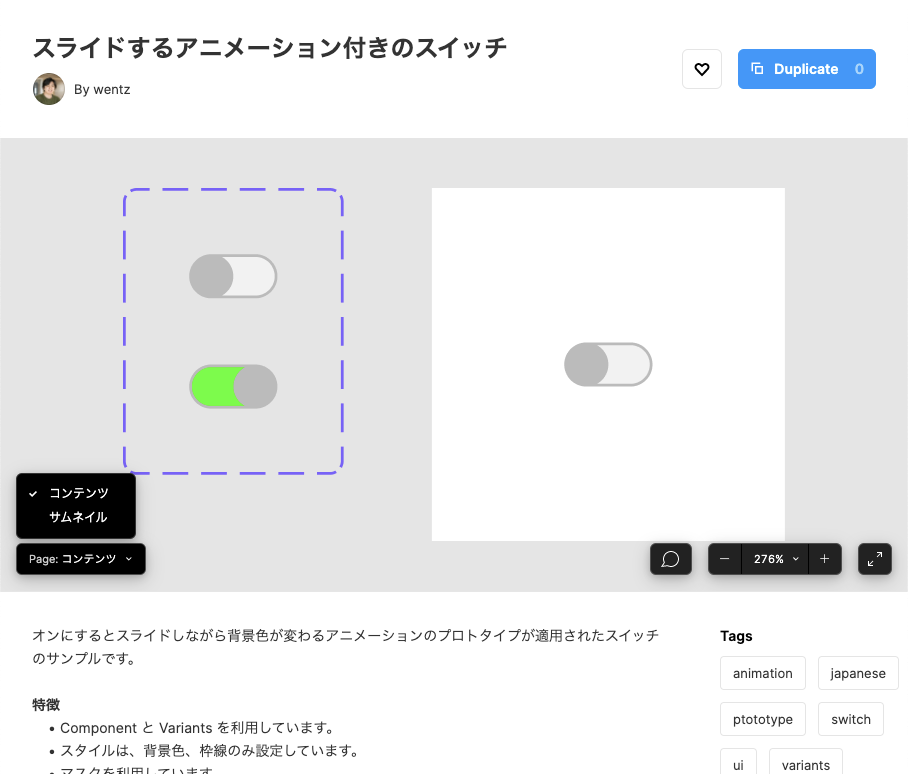Viewport: 908px width, 774px height.
Task: Click the wentz avatar thumbnail
Action: (x=48, y=89)
